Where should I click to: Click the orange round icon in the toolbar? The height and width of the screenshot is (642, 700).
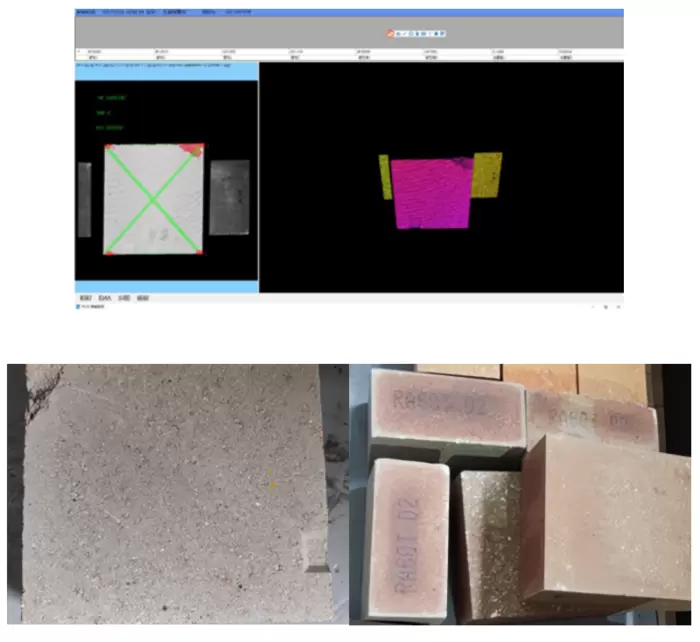390,33
